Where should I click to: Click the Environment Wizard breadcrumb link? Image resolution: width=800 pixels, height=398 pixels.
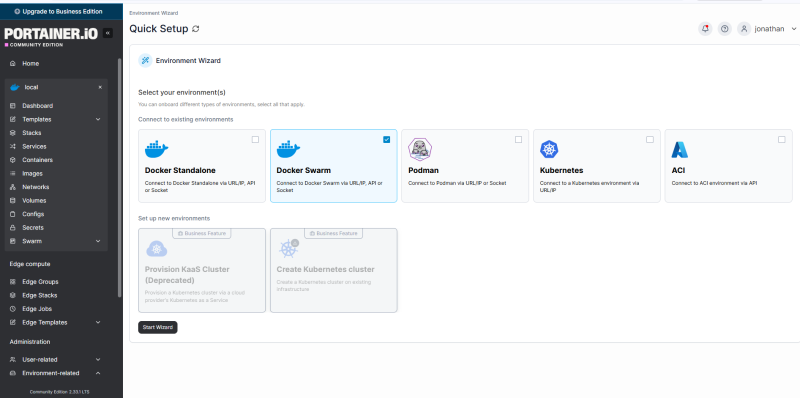coord(154,13)
